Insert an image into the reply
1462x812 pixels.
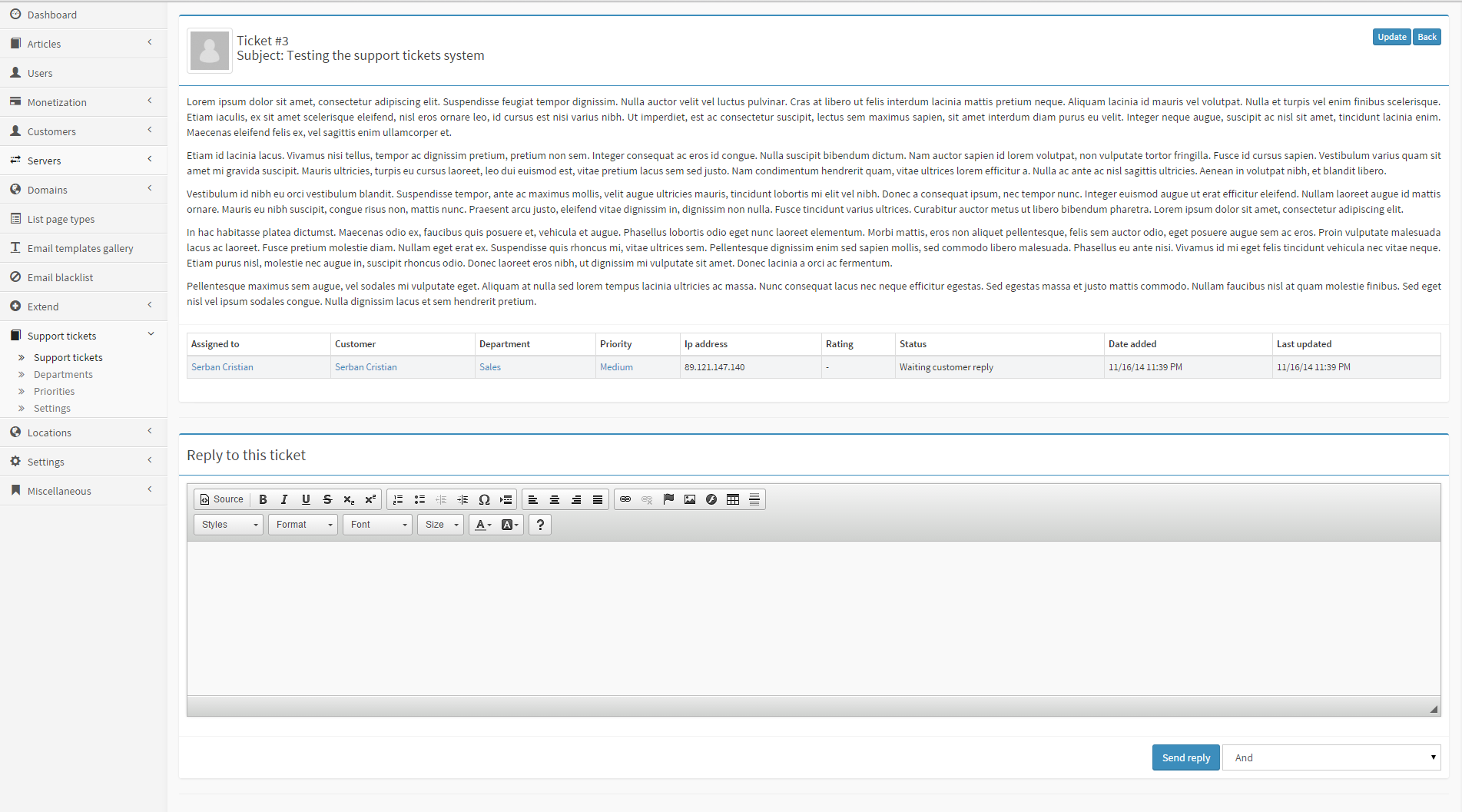(x=690, y=499)
